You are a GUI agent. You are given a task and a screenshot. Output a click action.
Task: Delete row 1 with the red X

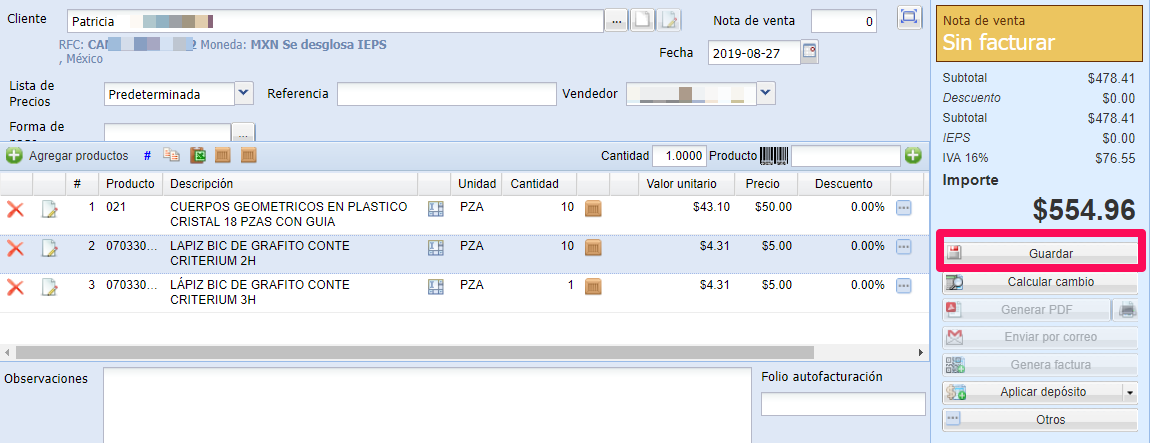tap(15, 208)
